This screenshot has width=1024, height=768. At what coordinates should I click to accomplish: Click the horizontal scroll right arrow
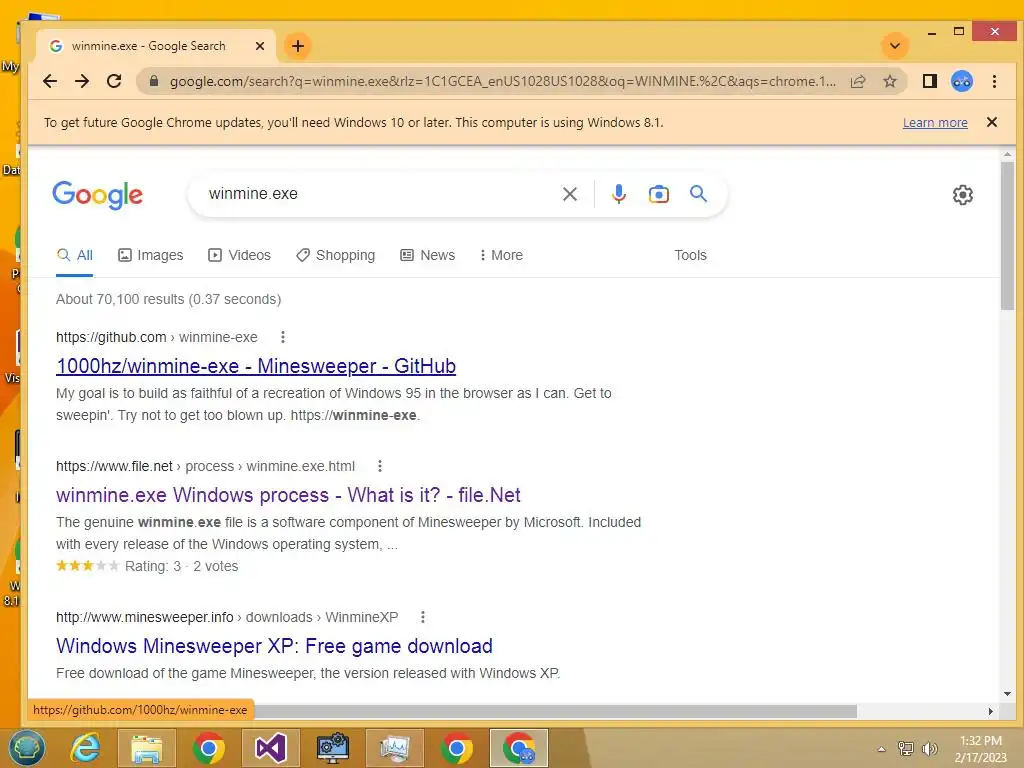[991, 711]
